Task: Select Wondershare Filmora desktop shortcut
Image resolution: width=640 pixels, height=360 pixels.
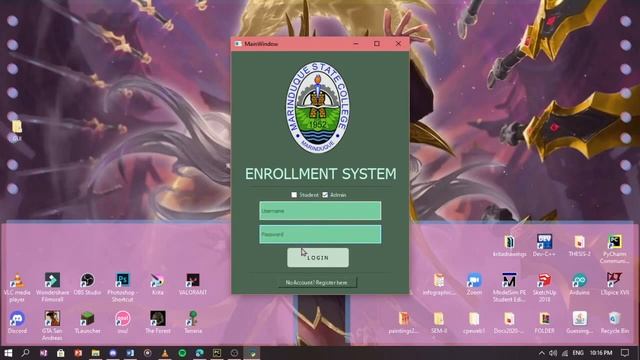Action: [x=52, y=287]
